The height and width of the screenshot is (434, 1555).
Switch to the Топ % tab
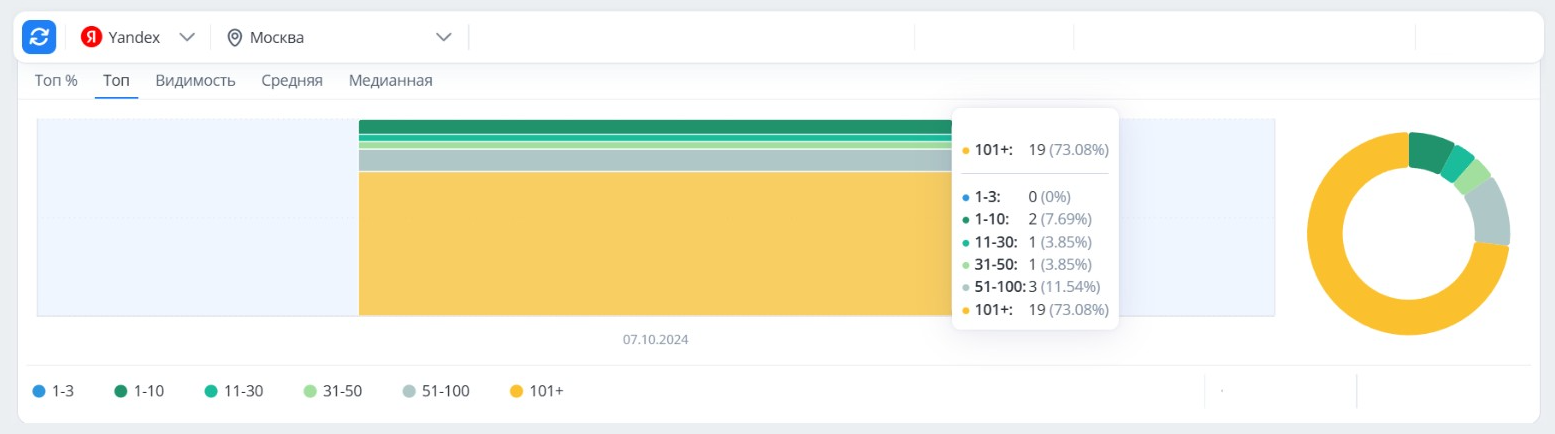(x=56, y=81)
